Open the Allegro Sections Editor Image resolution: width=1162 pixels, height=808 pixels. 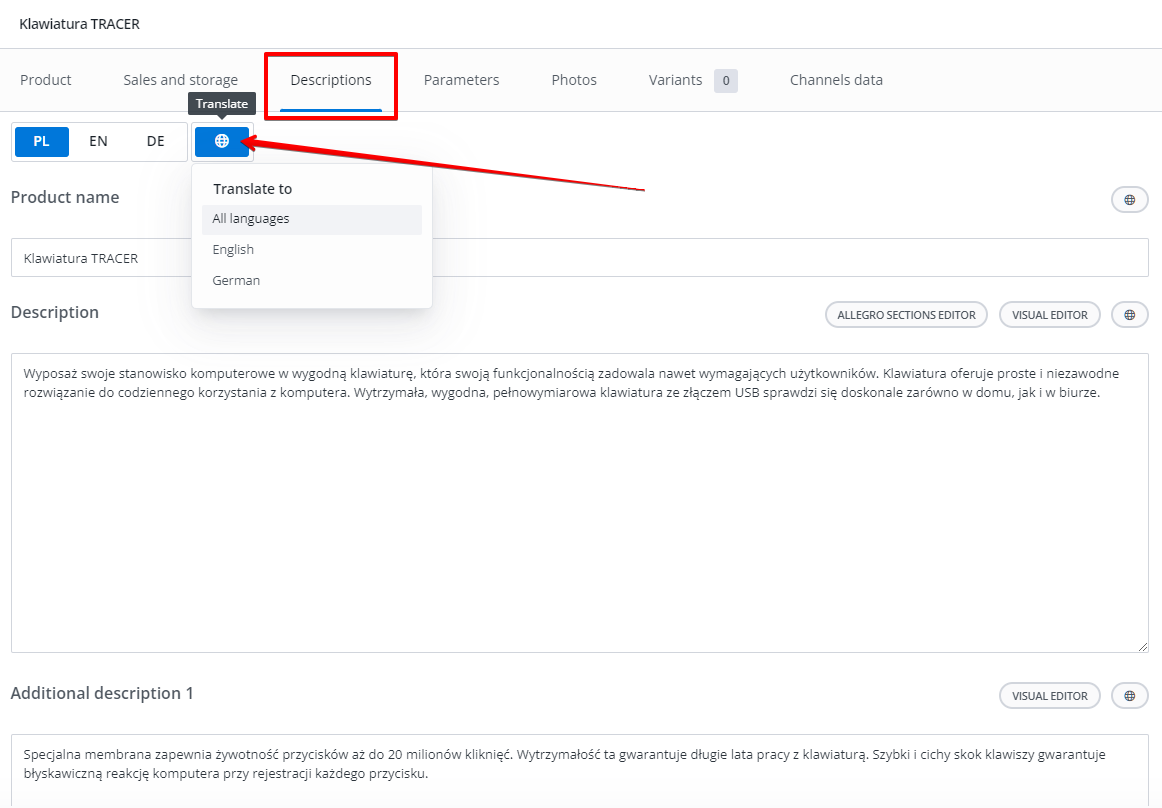tap(906, 314)
